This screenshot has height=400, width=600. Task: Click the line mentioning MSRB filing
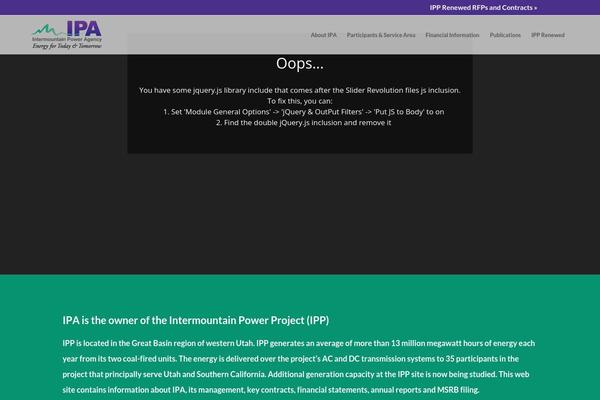click(x=271, y=390)
